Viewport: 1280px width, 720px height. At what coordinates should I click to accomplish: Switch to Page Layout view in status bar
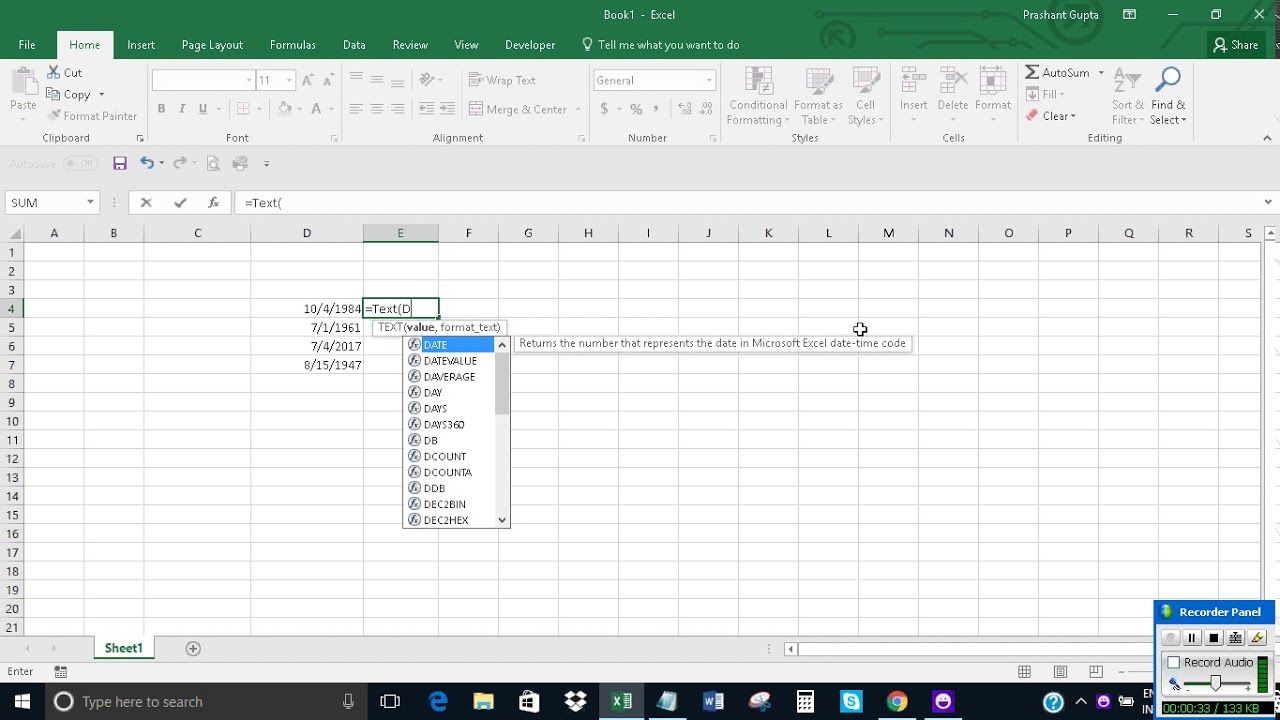(1060, 672)
